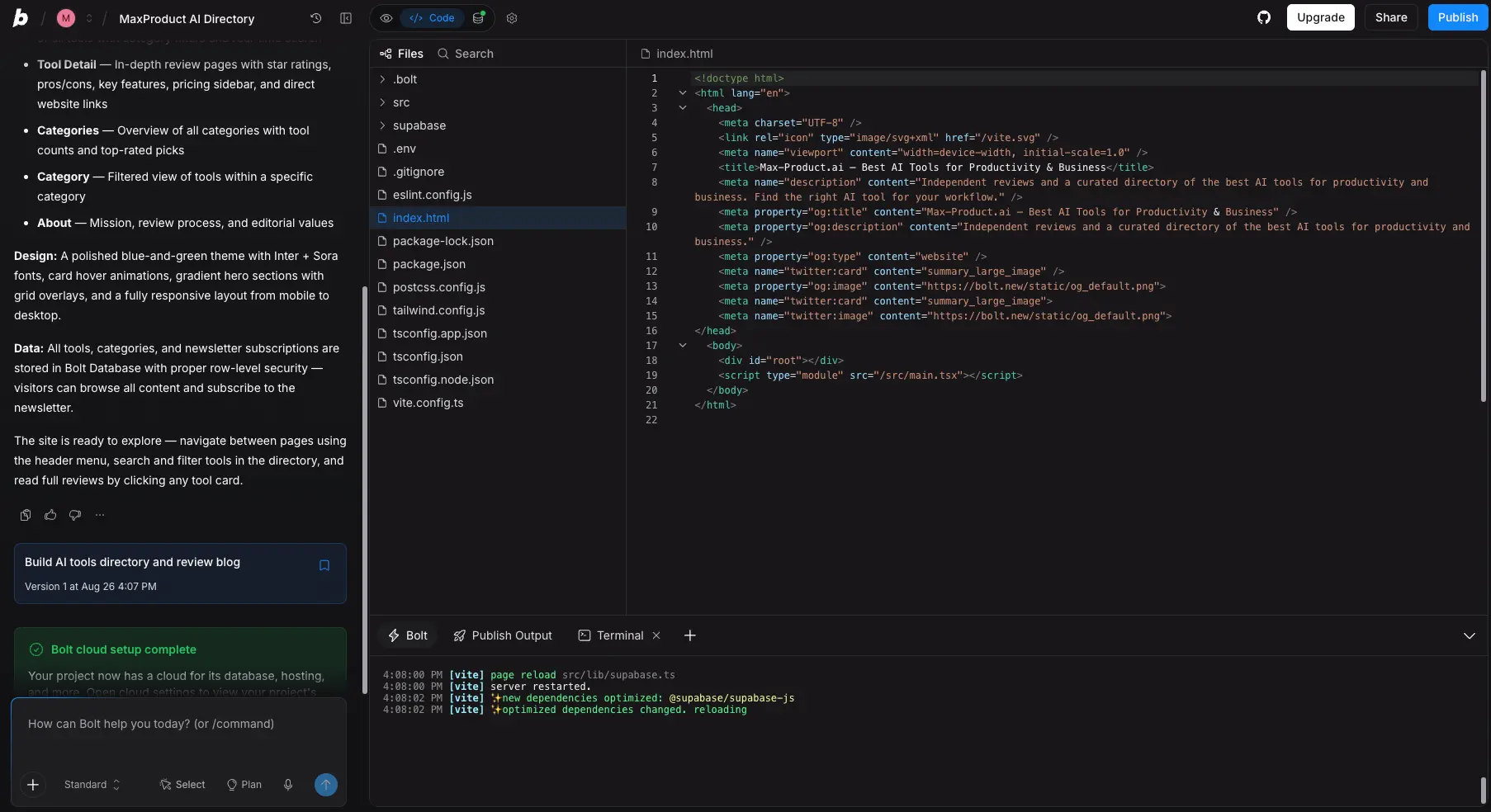Select the Files tab
Viewport: 1491px width, 812px height.
click(x=401, y=54)
